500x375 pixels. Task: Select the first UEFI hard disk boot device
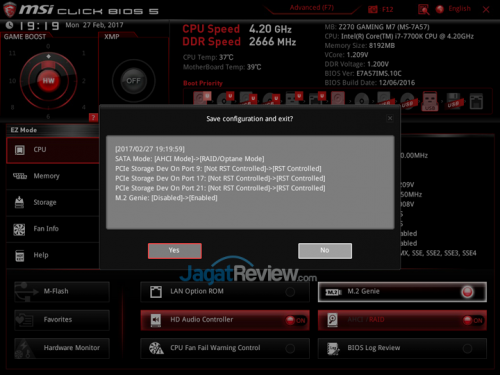202,98
